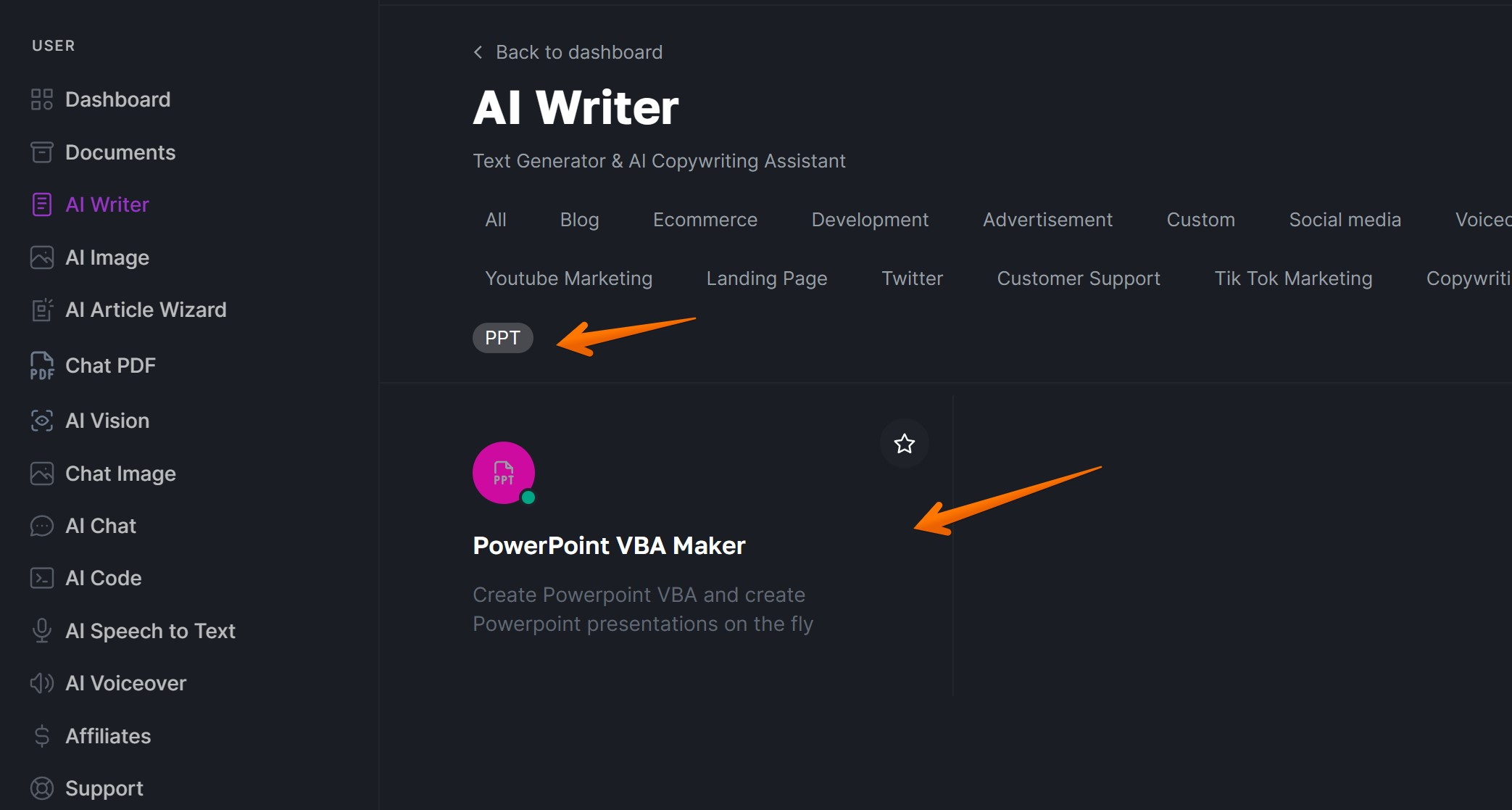Open Documents via its archive icon
This screenshot has height=810, width=1512.
point(42,152)
